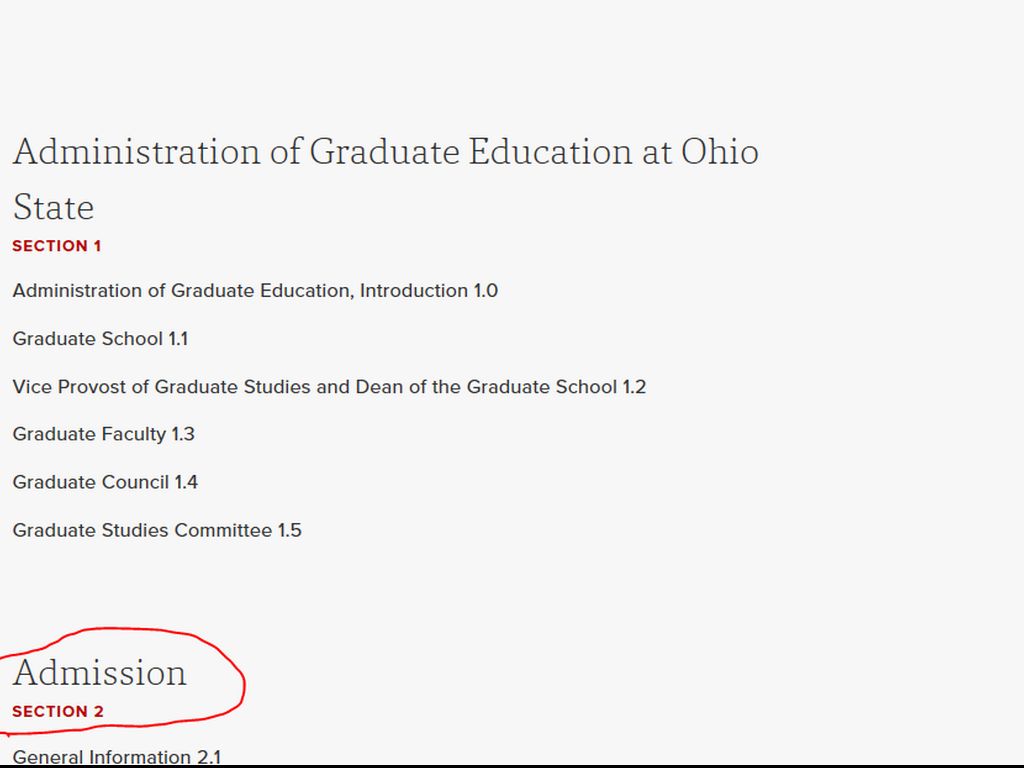1024x768 pixels.
Task: Click the hand-drawn red circle outline
Action: pos(243,680)
